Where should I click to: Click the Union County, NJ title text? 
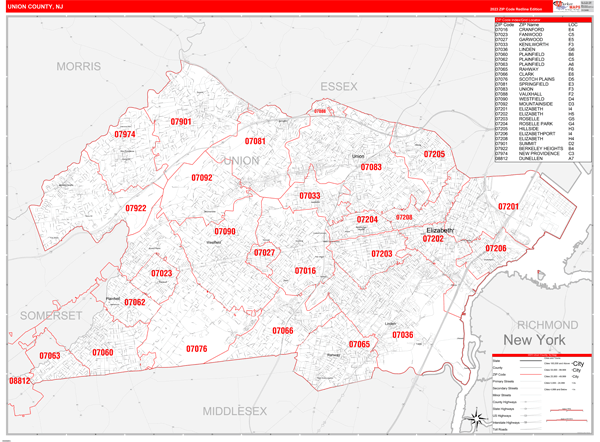pos(35,7)
